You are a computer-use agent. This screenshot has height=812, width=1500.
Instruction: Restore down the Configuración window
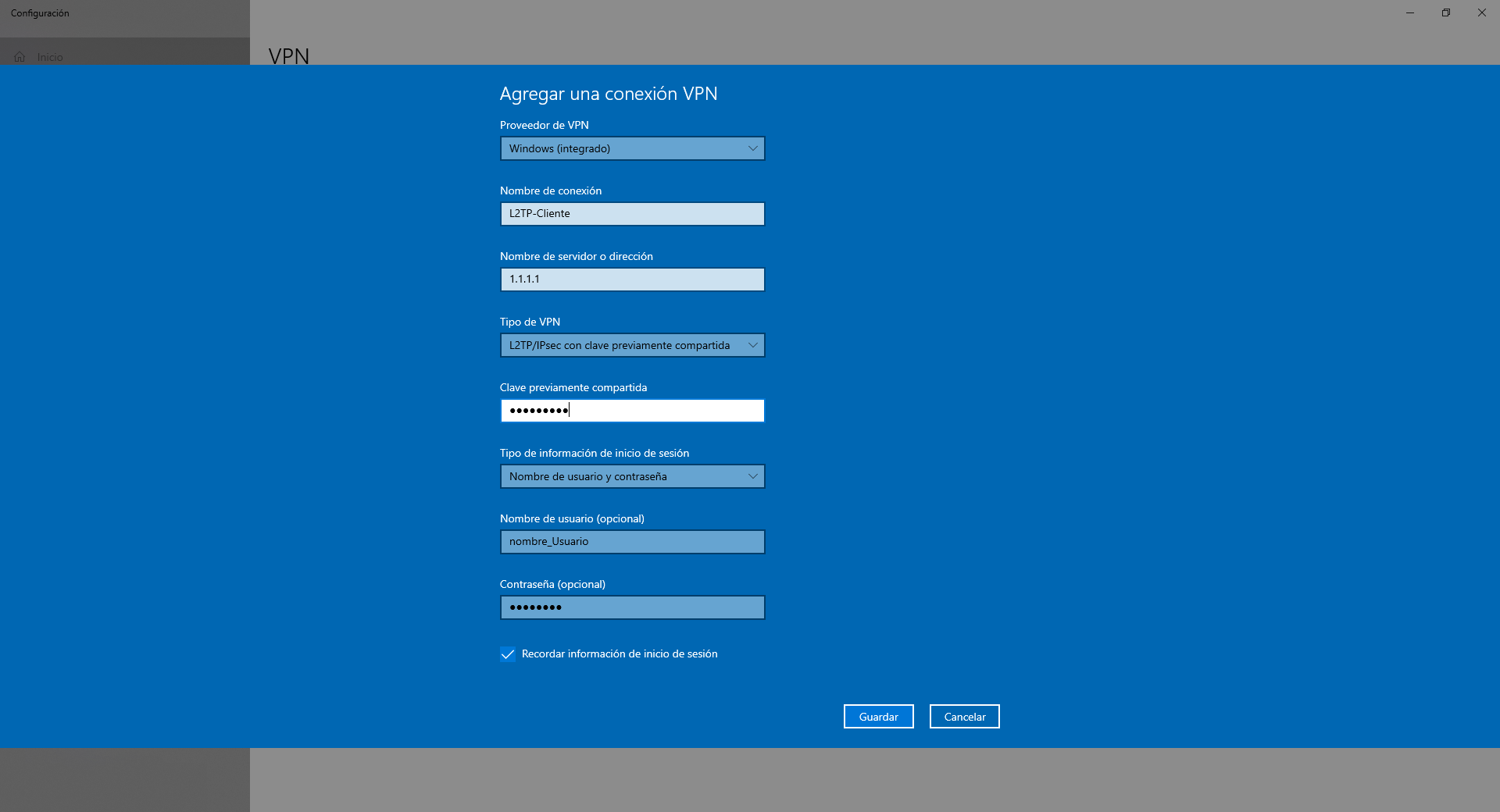pyautogui.click(x=1446, y=12)
